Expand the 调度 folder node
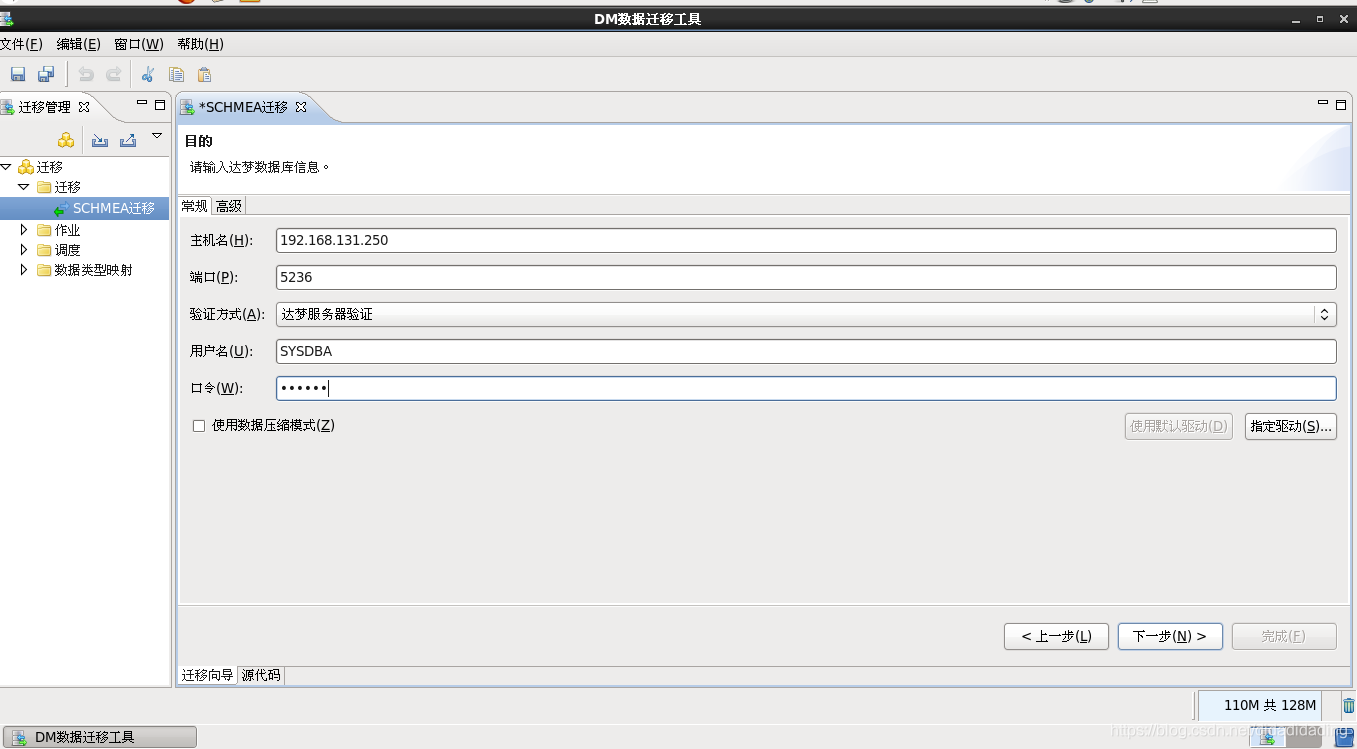Image resolution: width=1357 pixels, height=749 pixels. click(24, 249)
